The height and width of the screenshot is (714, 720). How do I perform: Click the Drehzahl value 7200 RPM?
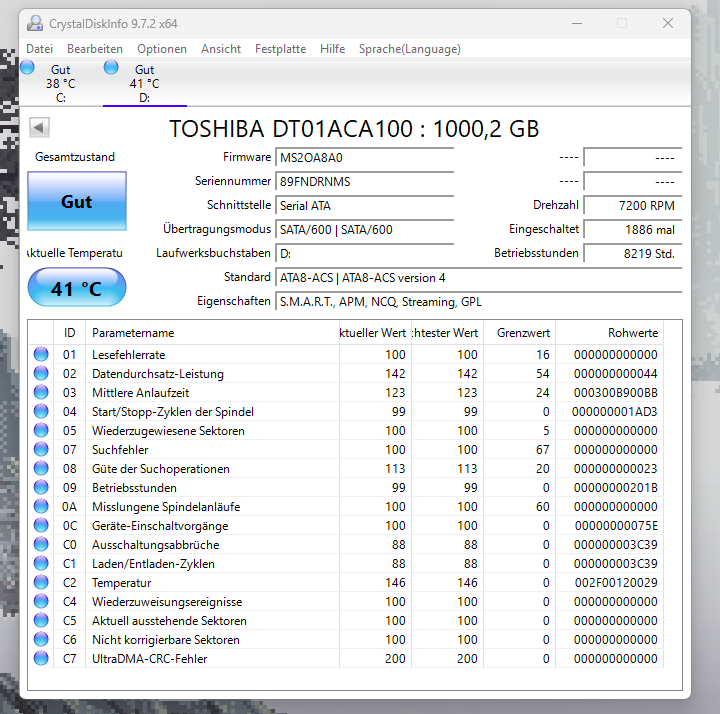tap(633, 205)
